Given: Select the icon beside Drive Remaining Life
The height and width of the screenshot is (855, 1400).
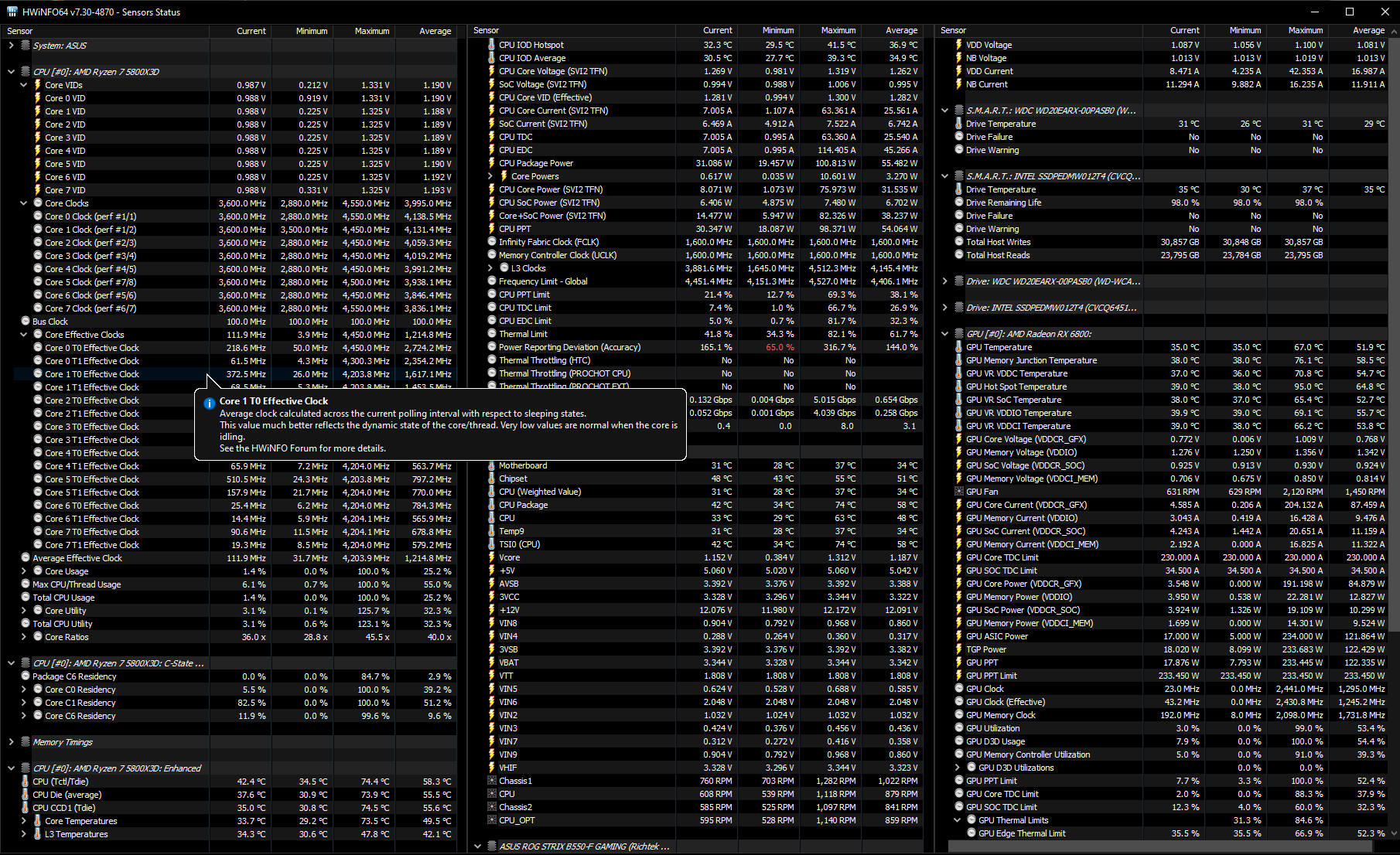Looking at the screenshot, I should point(959,203).
